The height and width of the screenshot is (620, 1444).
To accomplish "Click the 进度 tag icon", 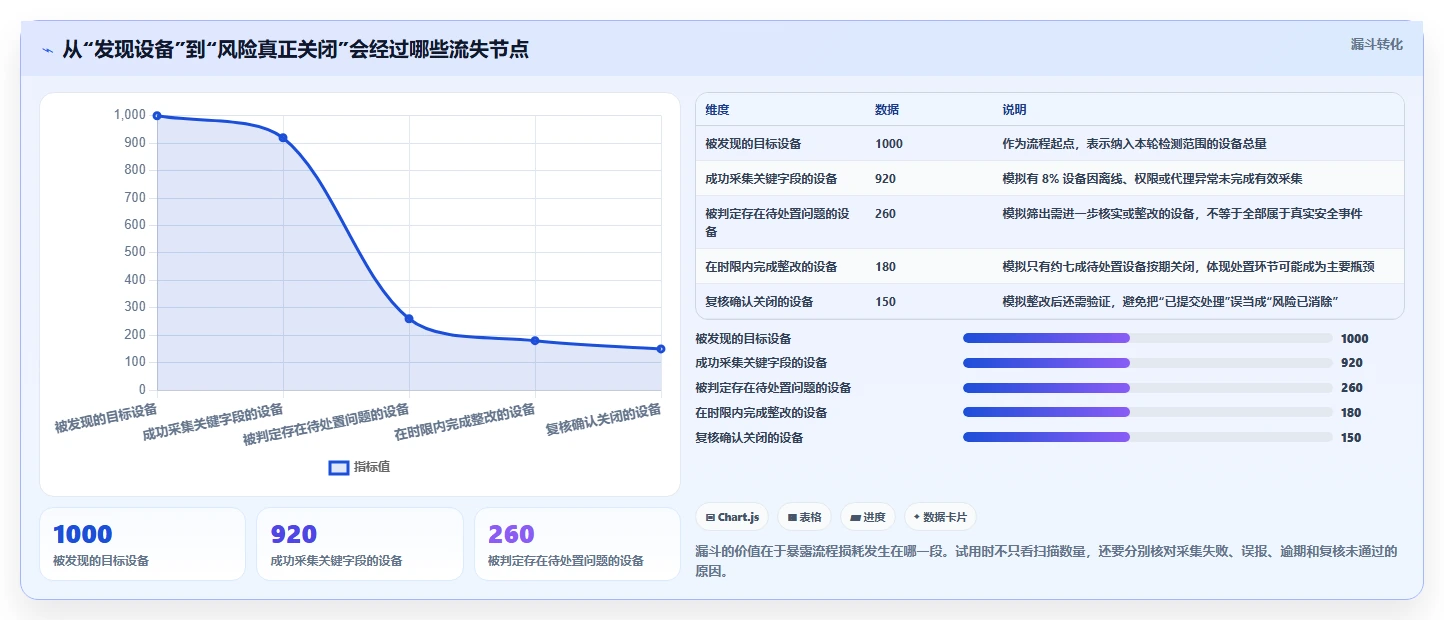I will (855, 518).
